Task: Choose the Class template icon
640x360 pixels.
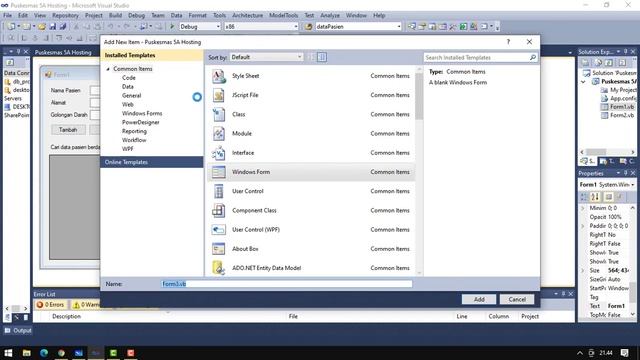Action: click(218, 114)
